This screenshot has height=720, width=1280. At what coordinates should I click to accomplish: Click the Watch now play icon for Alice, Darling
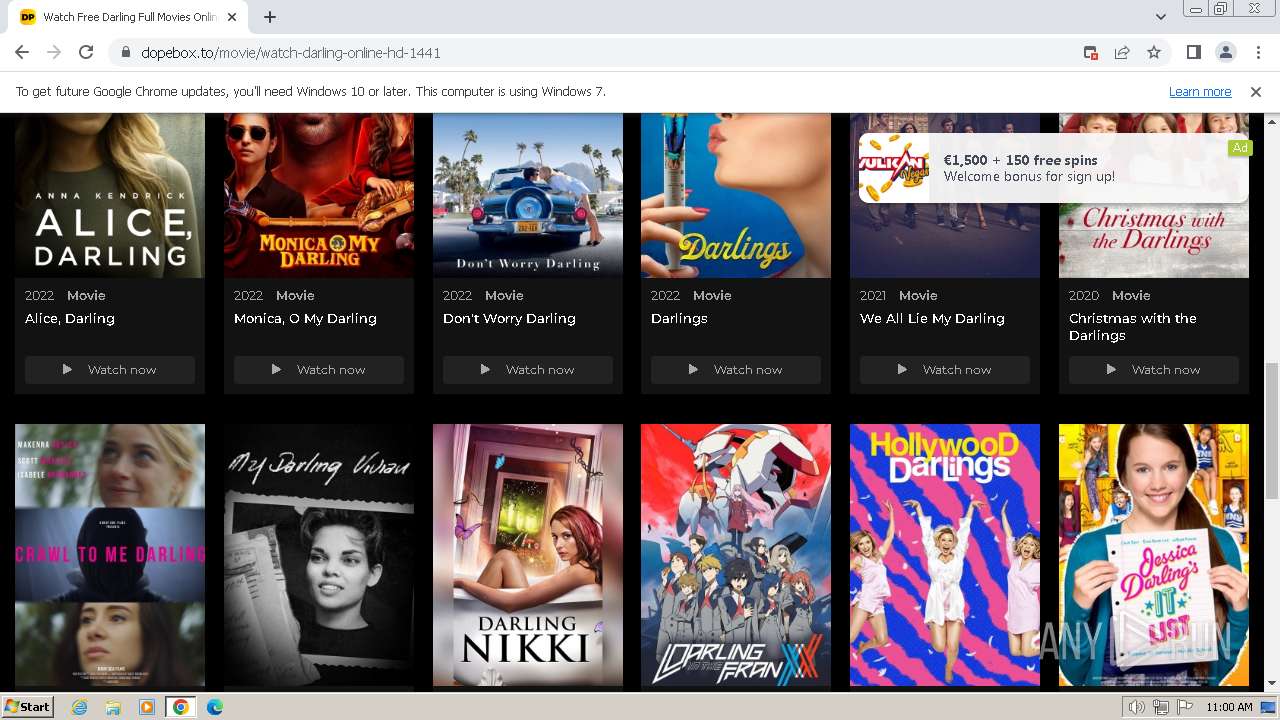coord(67,370)
